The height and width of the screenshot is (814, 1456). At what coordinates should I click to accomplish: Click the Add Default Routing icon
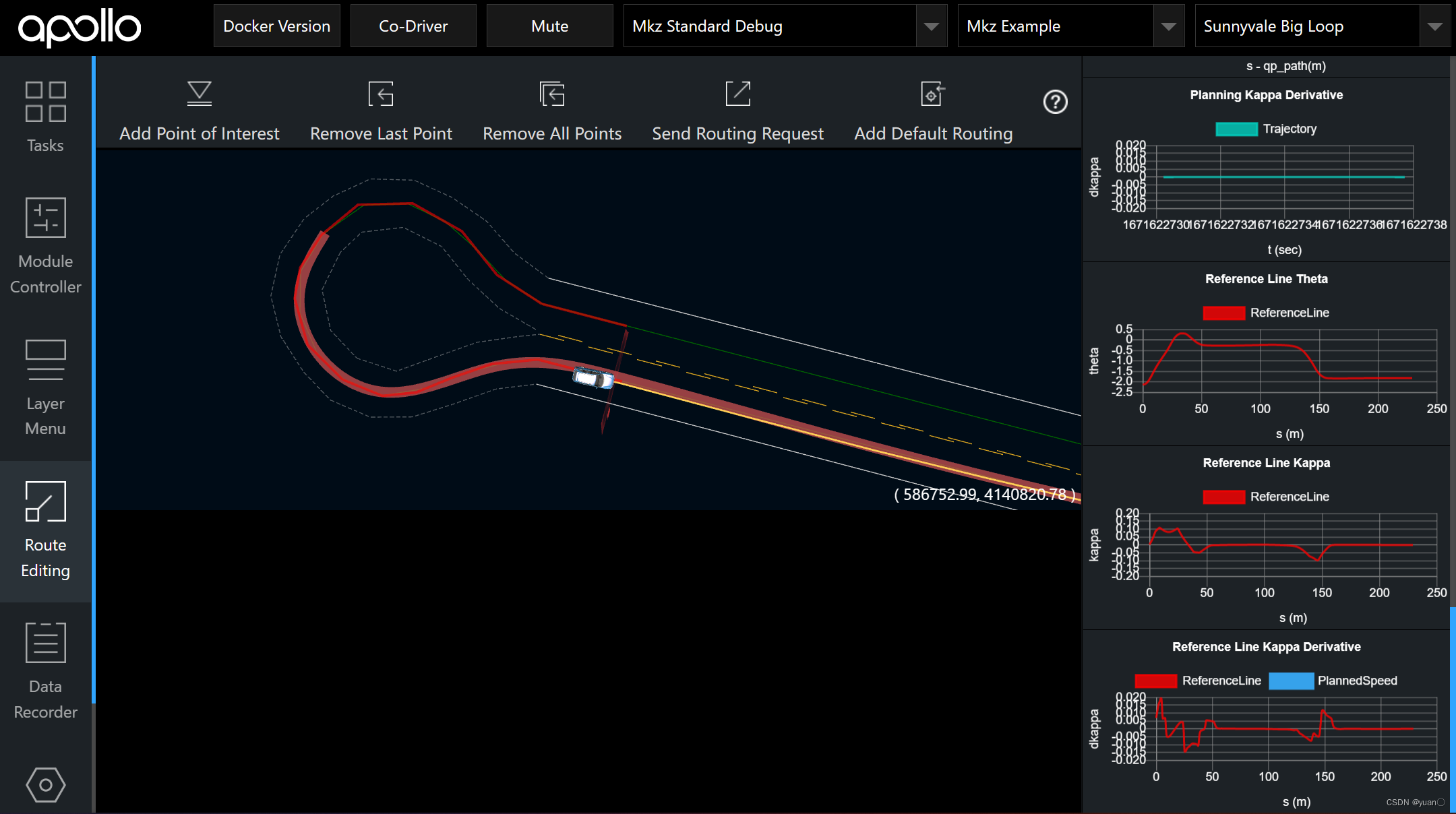coord(933,94)
